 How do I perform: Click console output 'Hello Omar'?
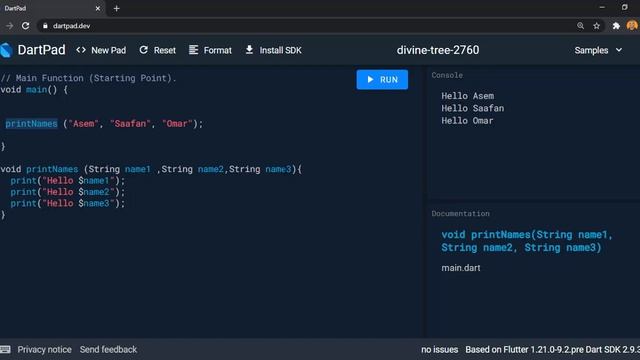coord(467,121)
